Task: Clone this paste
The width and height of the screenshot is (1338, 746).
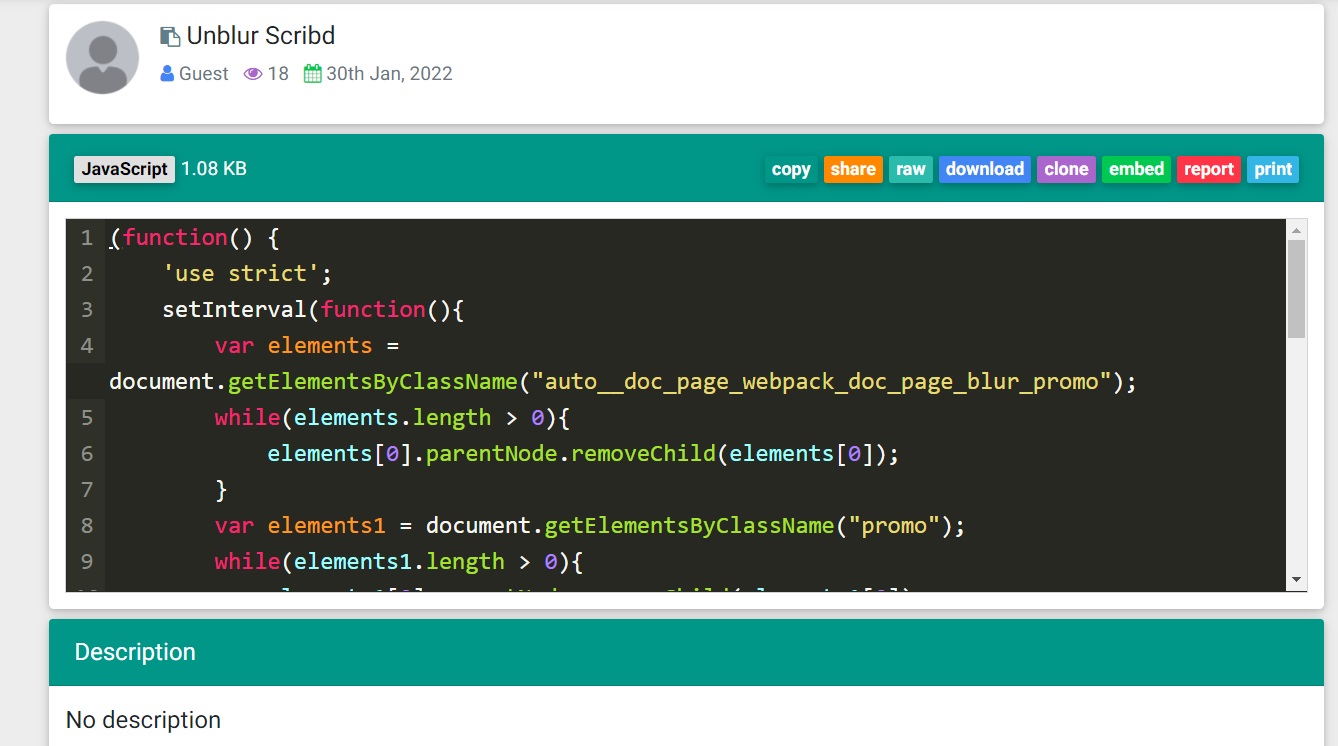Action: point(1066,169)
